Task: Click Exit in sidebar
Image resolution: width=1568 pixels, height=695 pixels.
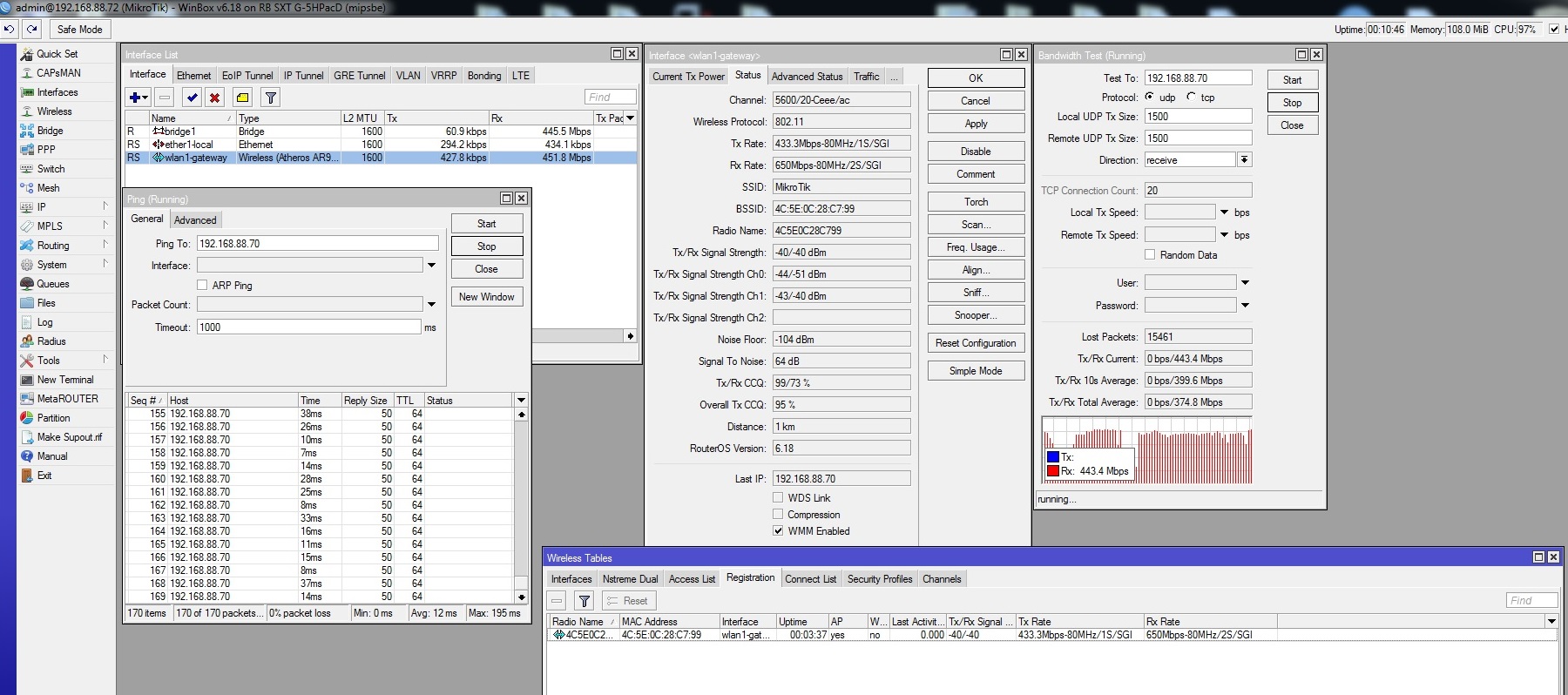Action: click(44, 476)
